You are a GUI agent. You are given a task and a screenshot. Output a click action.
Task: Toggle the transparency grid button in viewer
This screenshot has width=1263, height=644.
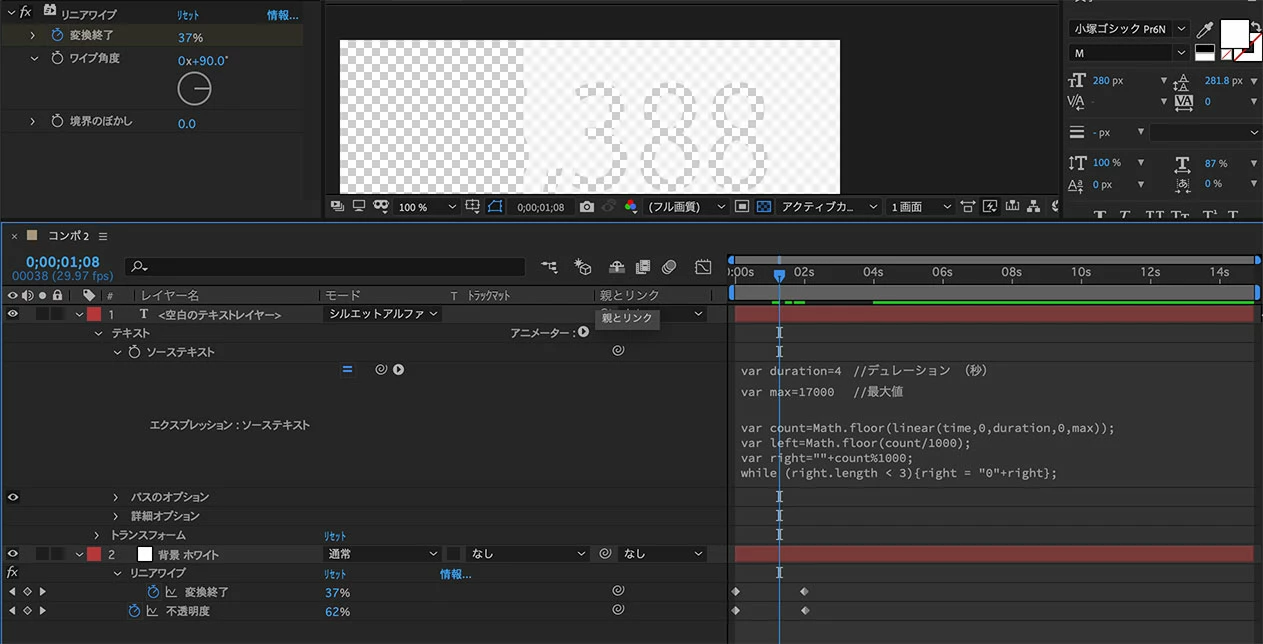pyautogui.click(x=764, y=207)
